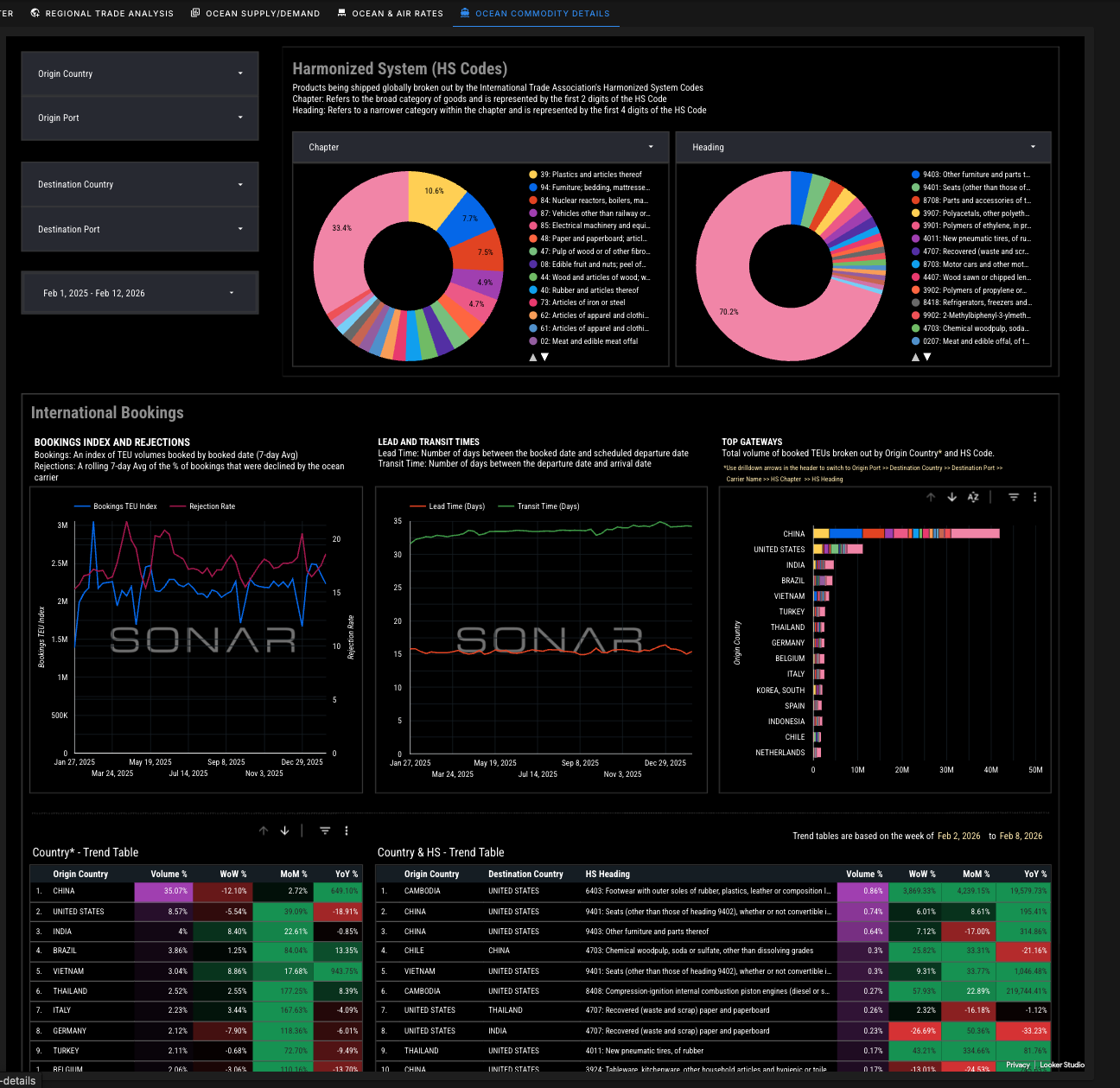Click filter icon in Top Gateways toolbar
This screenshot has width=1120, height=1088.
point(1014,497)
